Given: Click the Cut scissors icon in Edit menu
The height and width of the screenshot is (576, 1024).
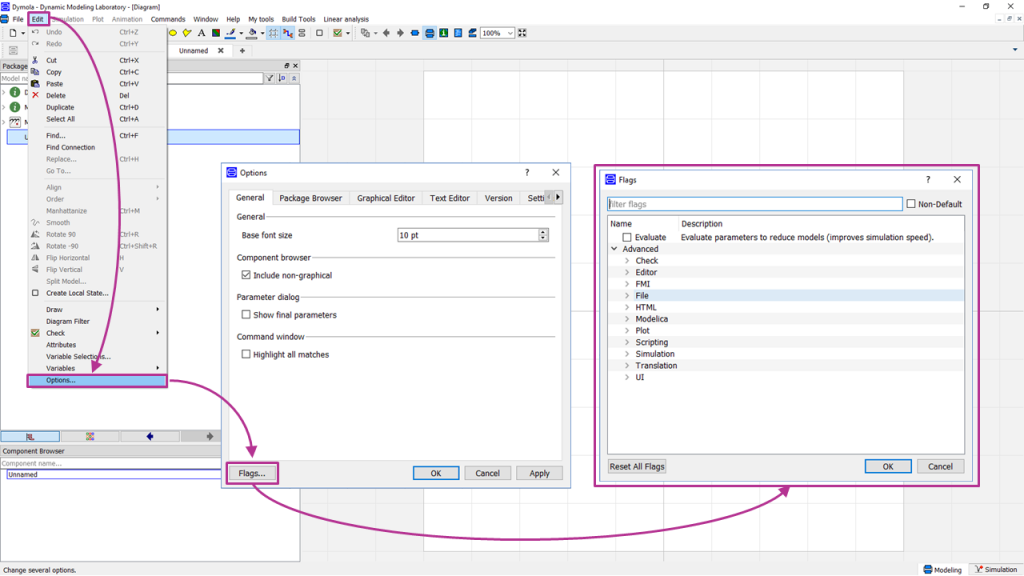Looking at the screenshot, I should coord(35,60).
